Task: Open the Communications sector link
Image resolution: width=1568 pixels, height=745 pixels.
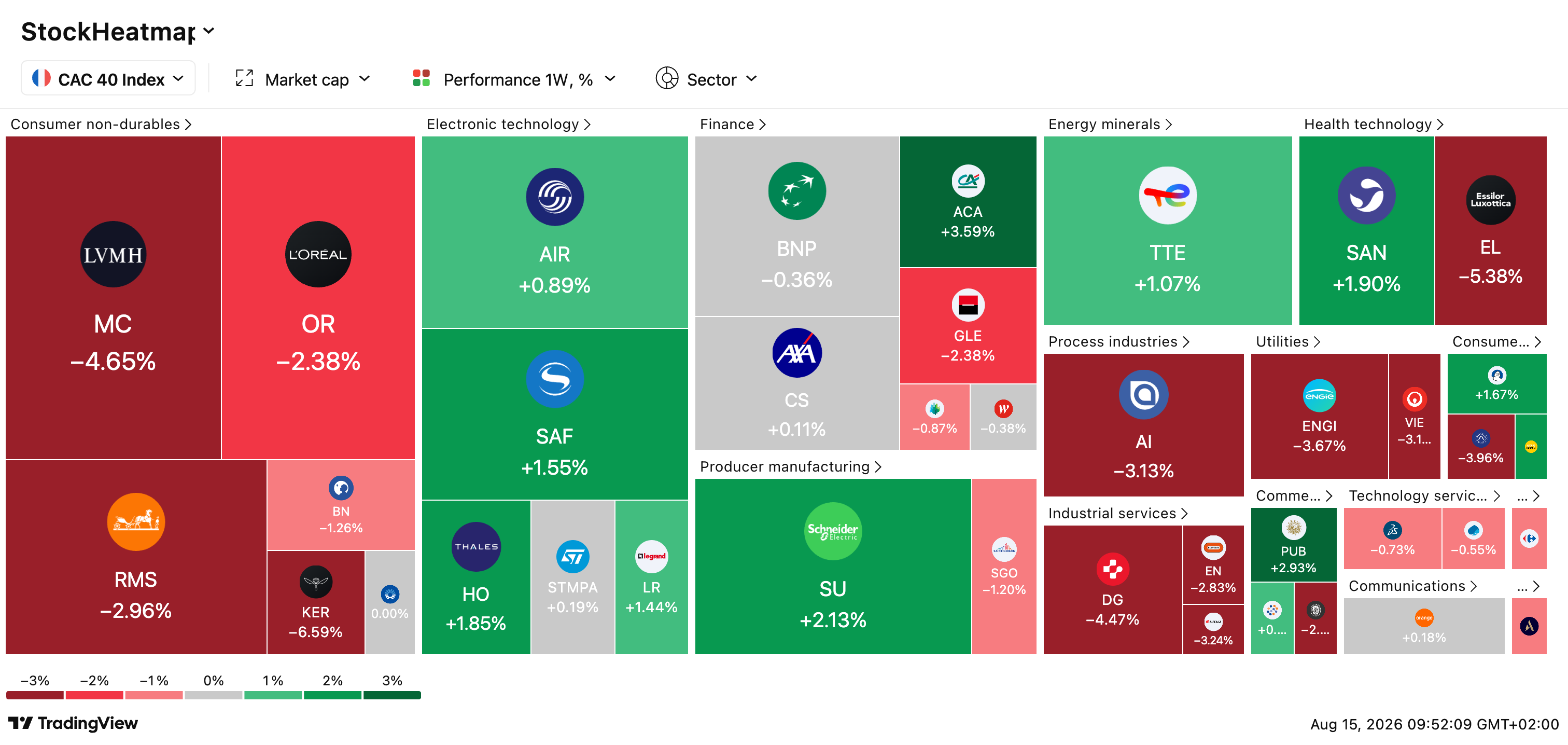Action: [x=1412, y=586]
